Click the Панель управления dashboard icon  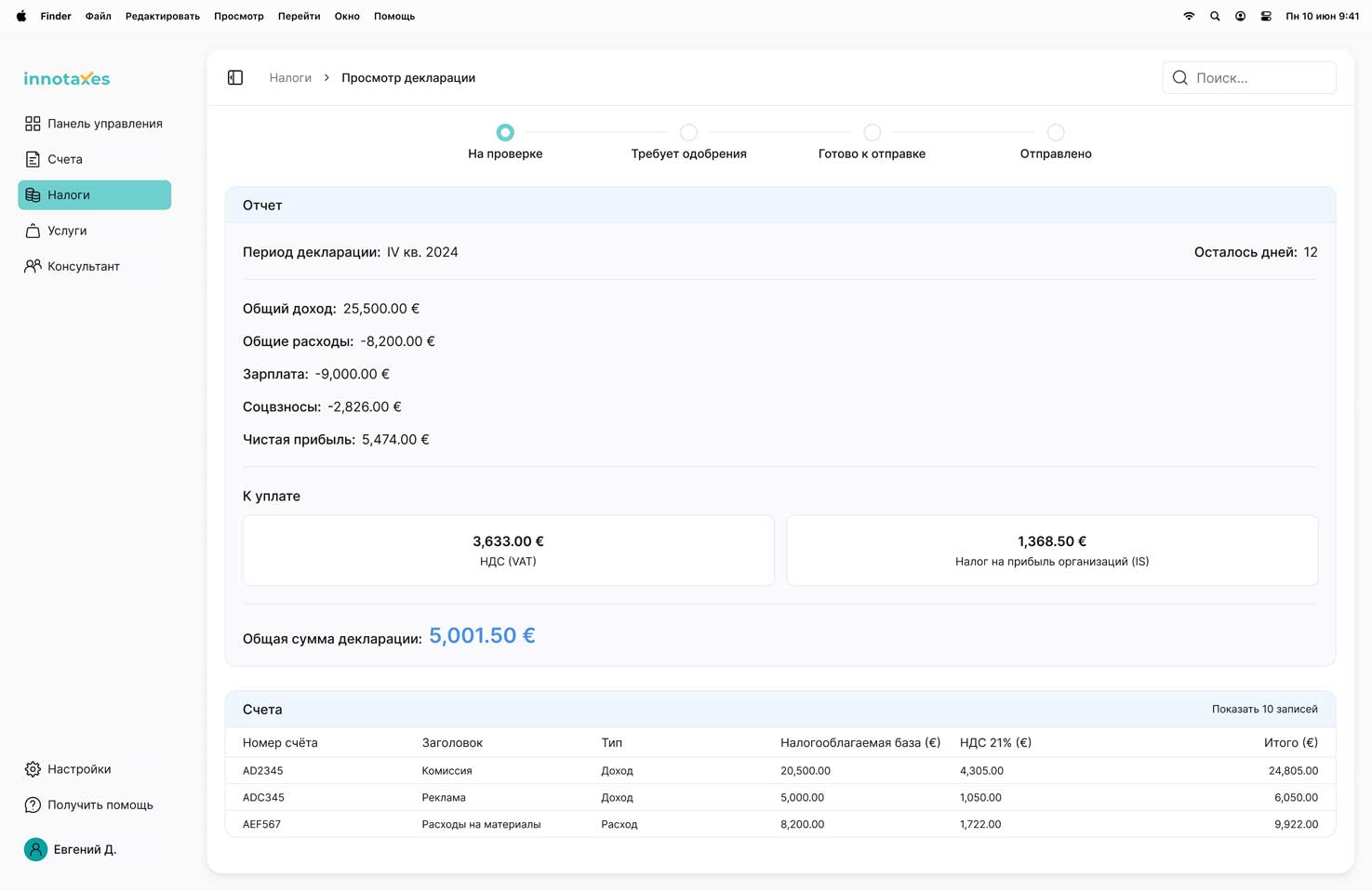(33, 124)
